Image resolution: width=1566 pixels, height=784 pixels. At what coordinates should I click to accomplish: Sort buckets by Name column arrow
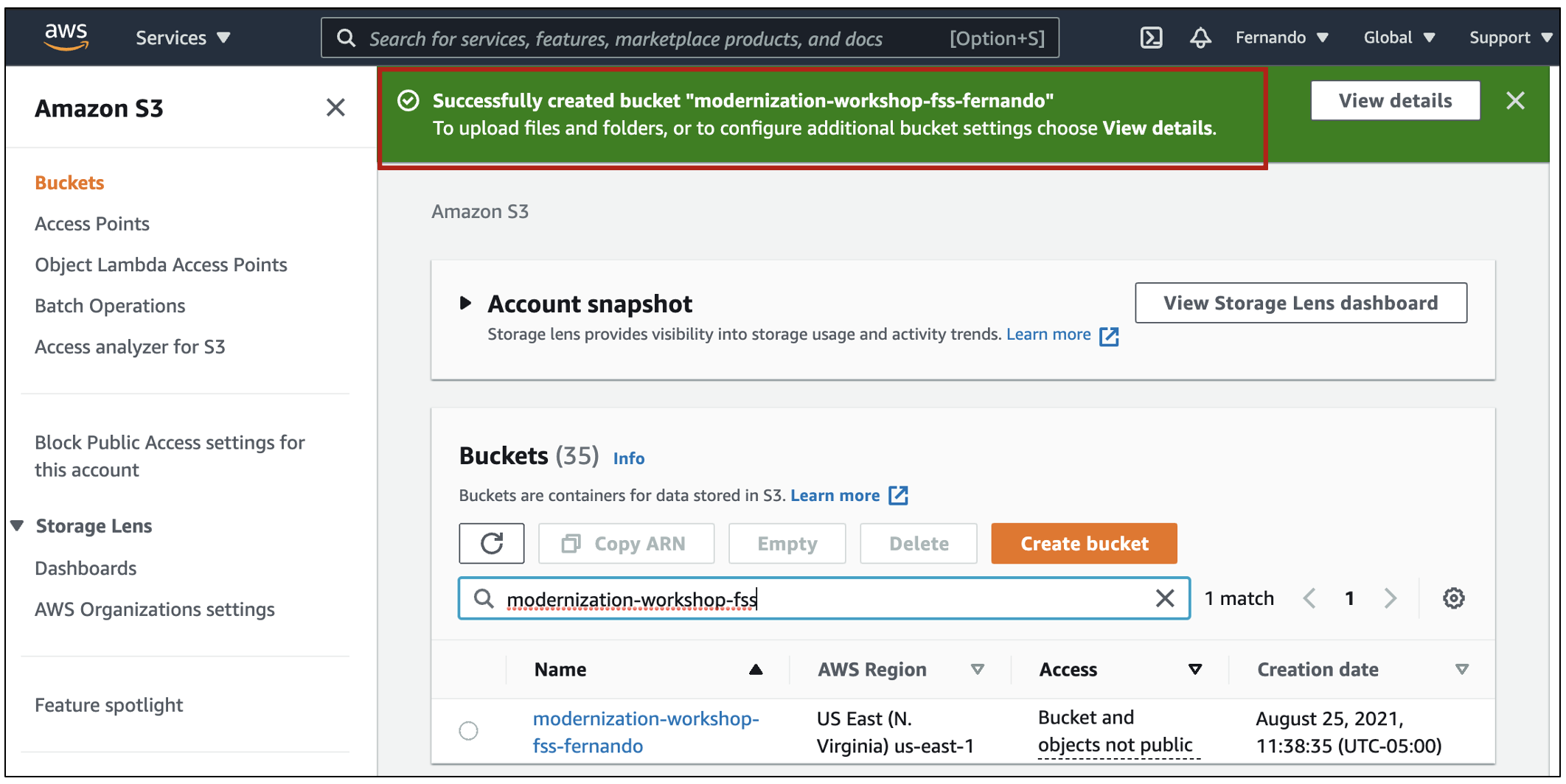click(756, 670)
